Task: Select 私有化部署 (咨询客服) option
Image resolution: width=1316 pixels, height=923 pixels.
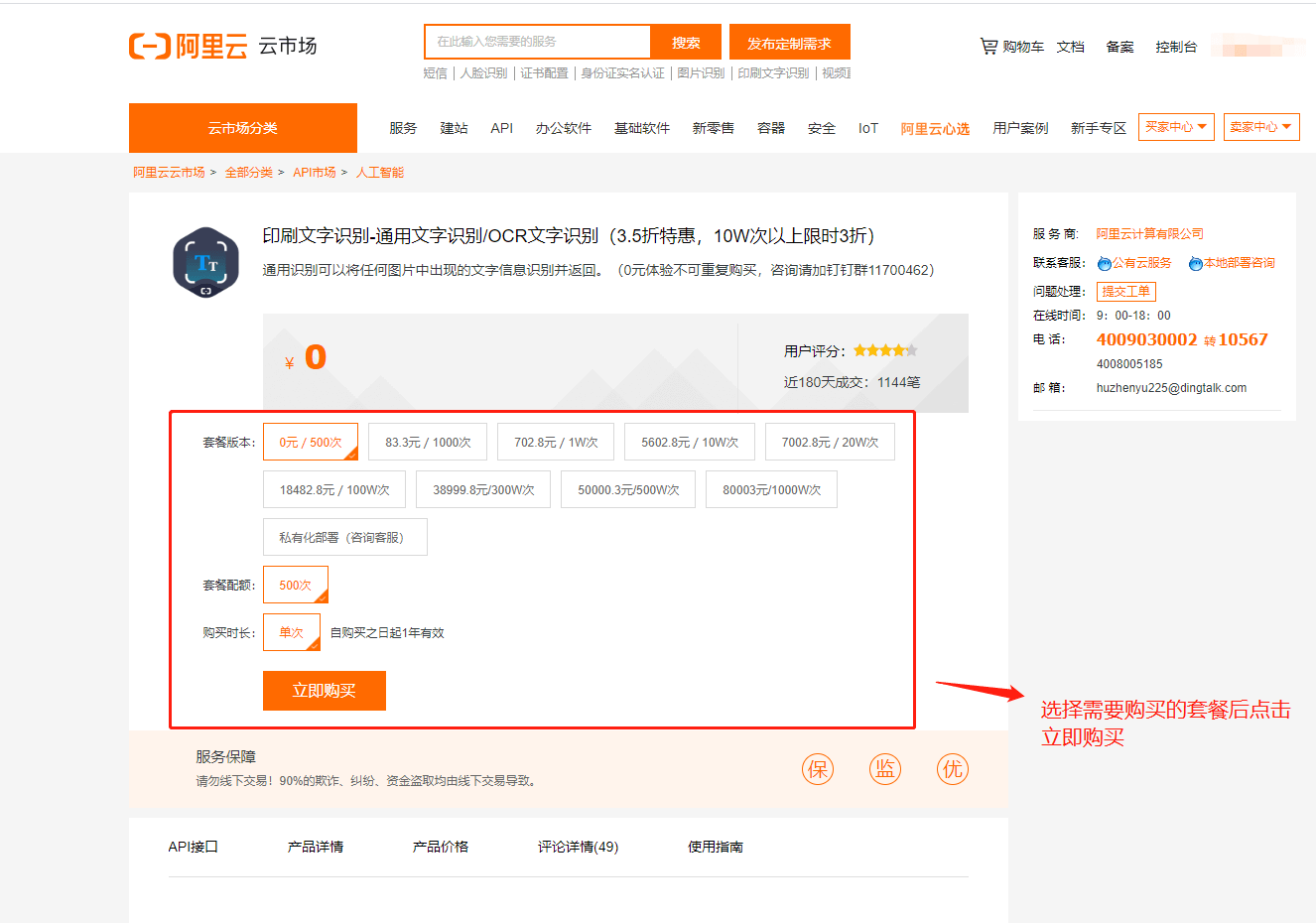Action: coord(345,537)
